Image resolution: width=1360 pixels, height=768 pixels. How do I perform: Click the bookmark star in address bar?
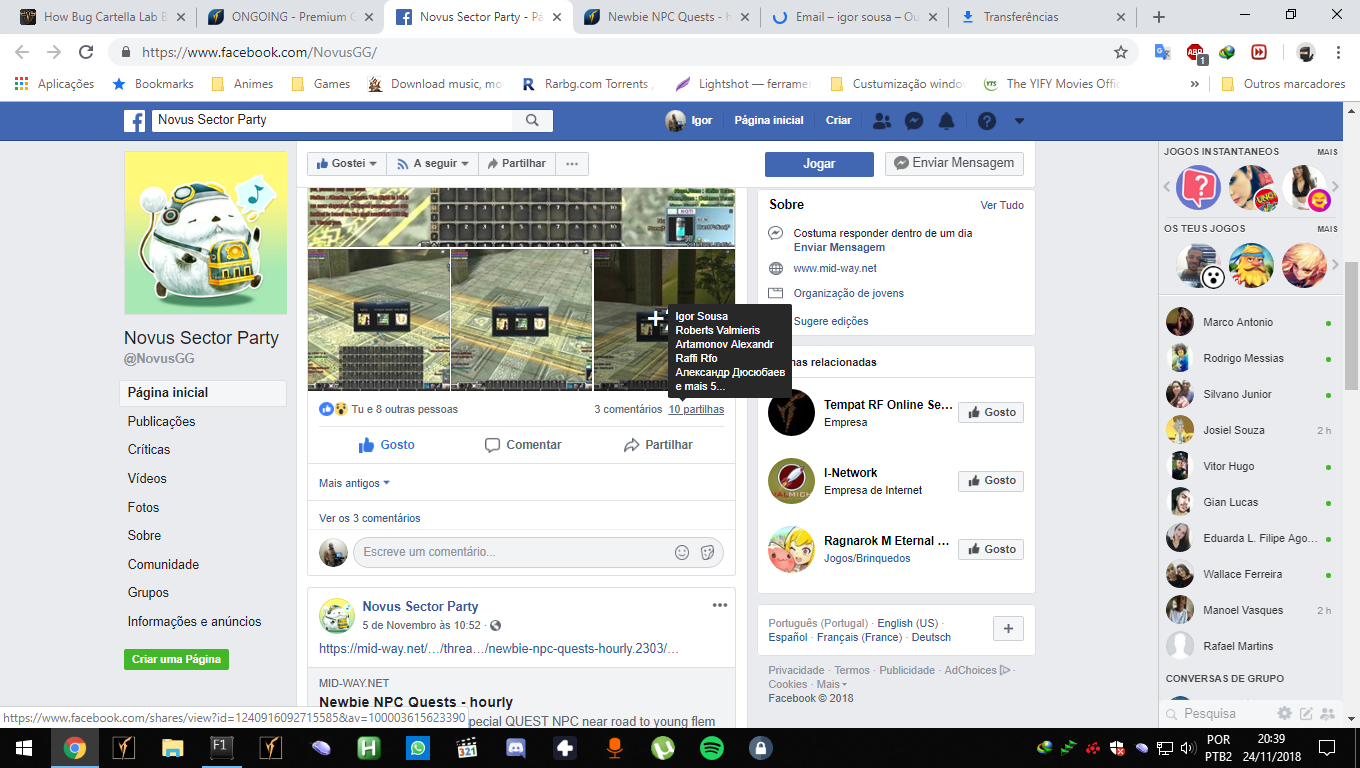(1121, 52)
